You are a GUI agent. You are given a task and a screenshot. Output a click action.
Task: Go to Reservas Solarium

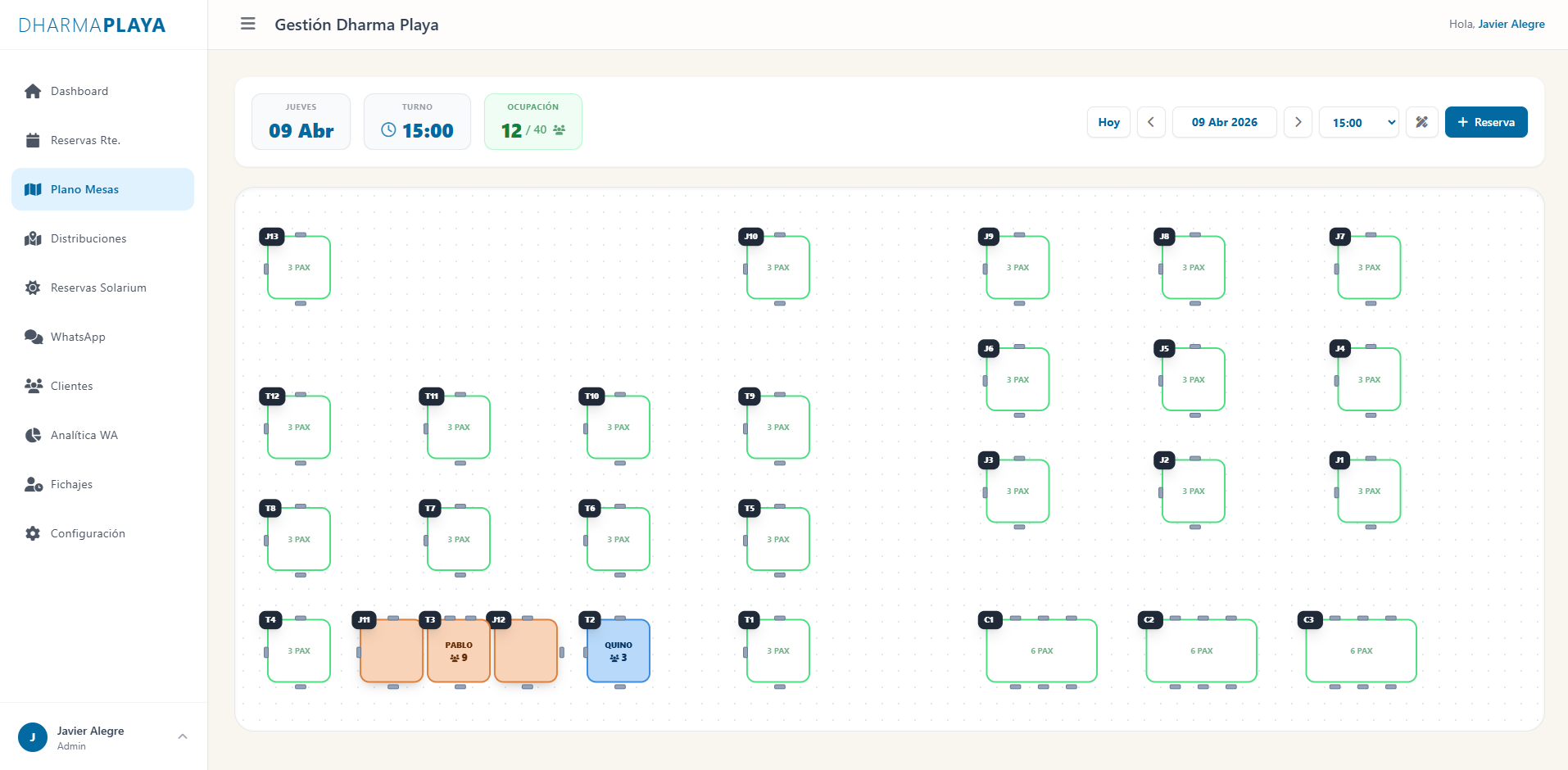pos(102,288)
